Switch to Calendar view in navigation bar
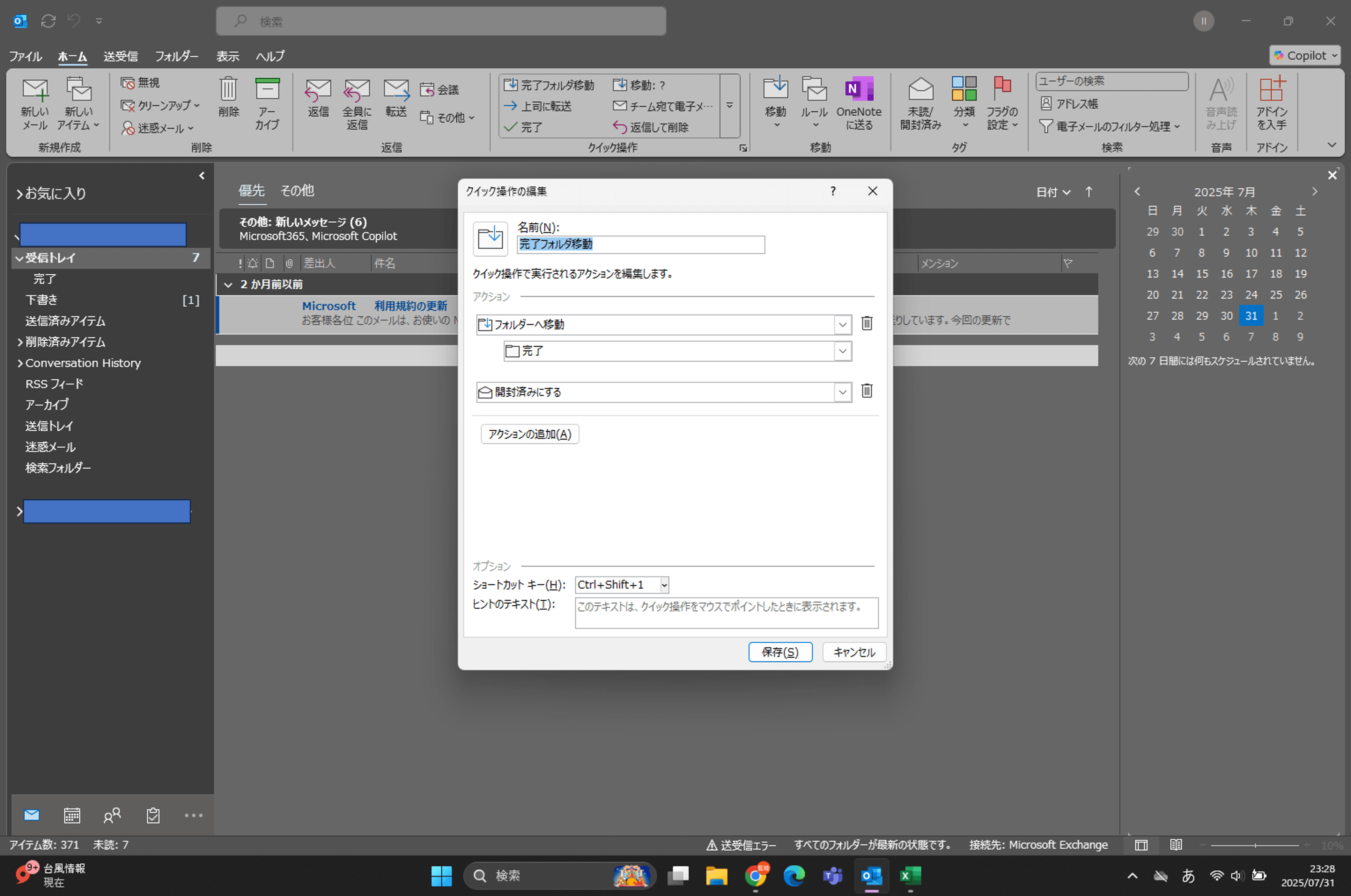Screen dimensions: 1351x896 pos(72,815)
